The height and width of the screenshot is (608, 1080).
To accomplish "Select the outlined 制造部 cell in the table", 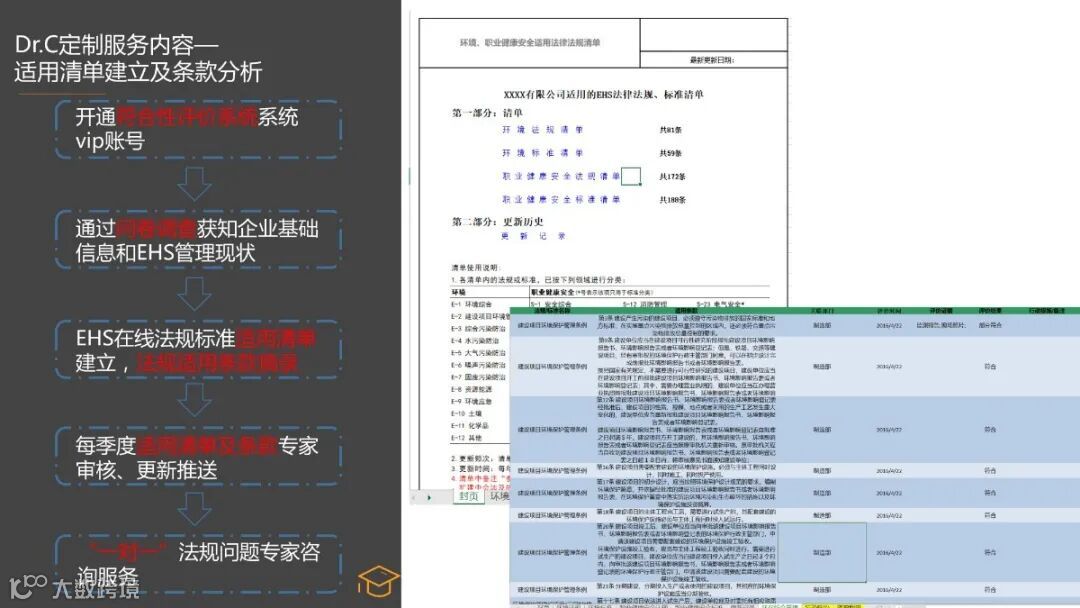I will coord(822,552).
